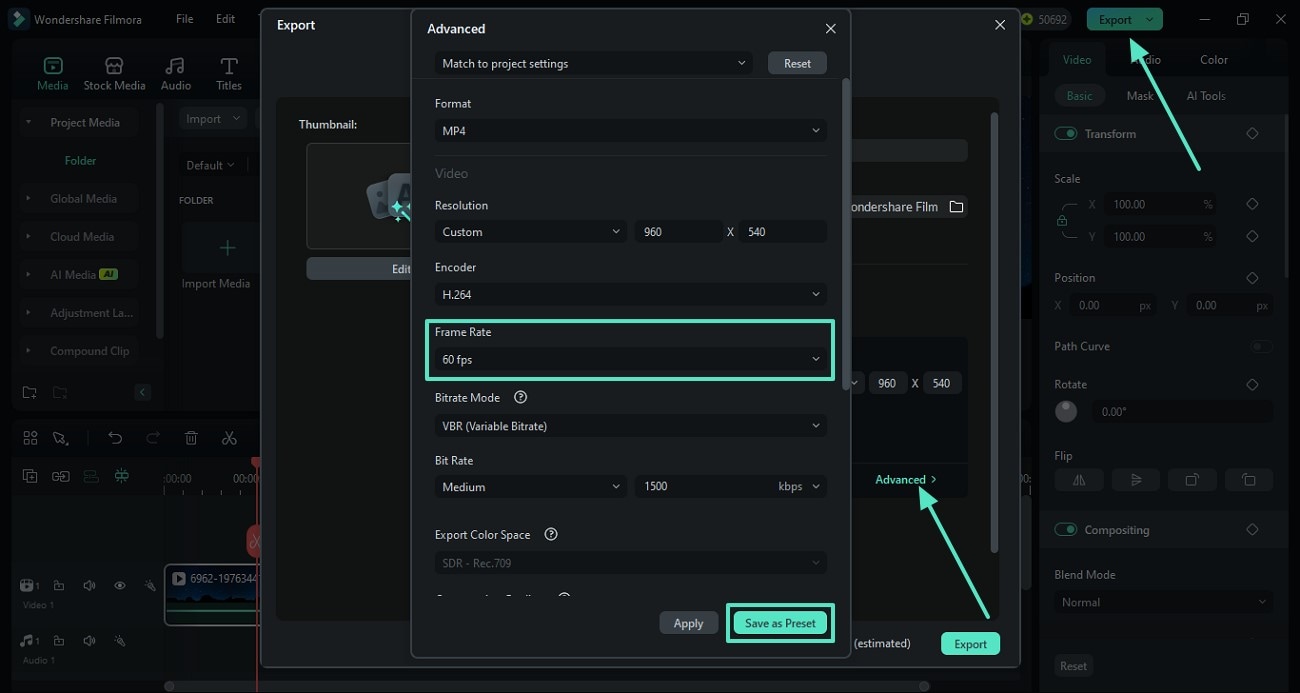
Task: Click the link clips icon
Action: coord(61,476)
